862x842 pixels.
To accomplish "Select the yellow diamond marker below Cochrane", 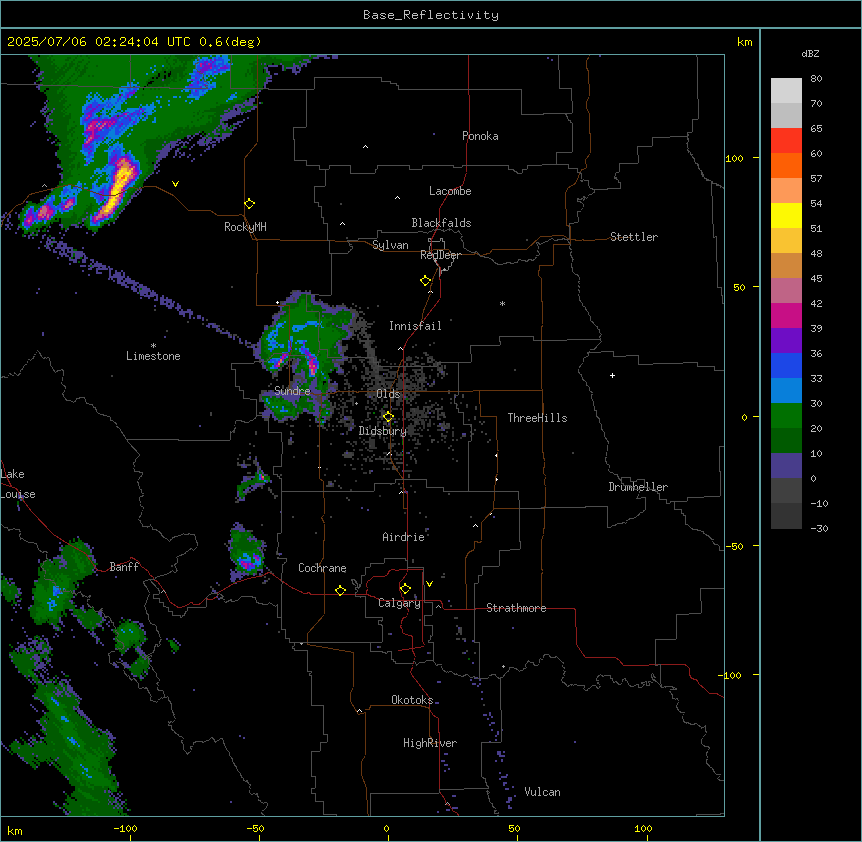I will coord(340,590).
